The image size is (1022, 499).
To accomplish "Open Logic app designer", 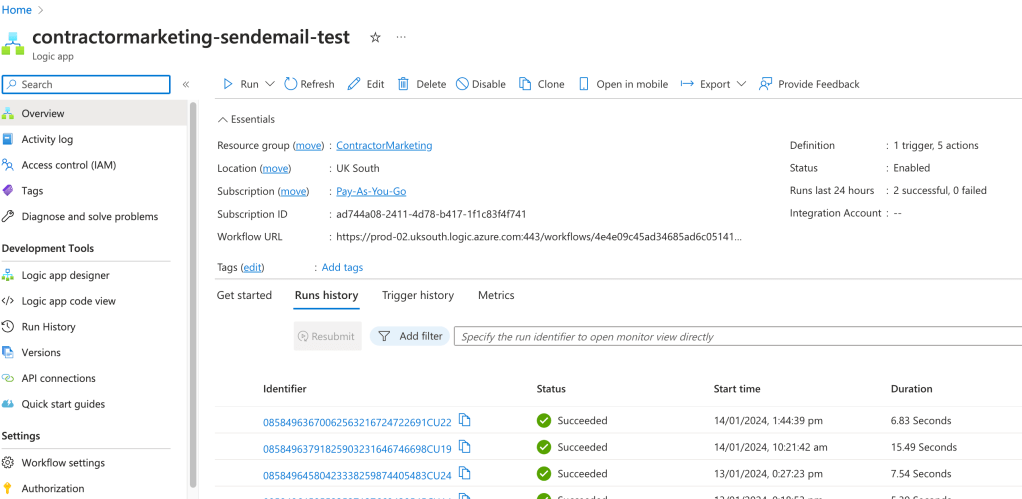I will (x=94, y=276).
